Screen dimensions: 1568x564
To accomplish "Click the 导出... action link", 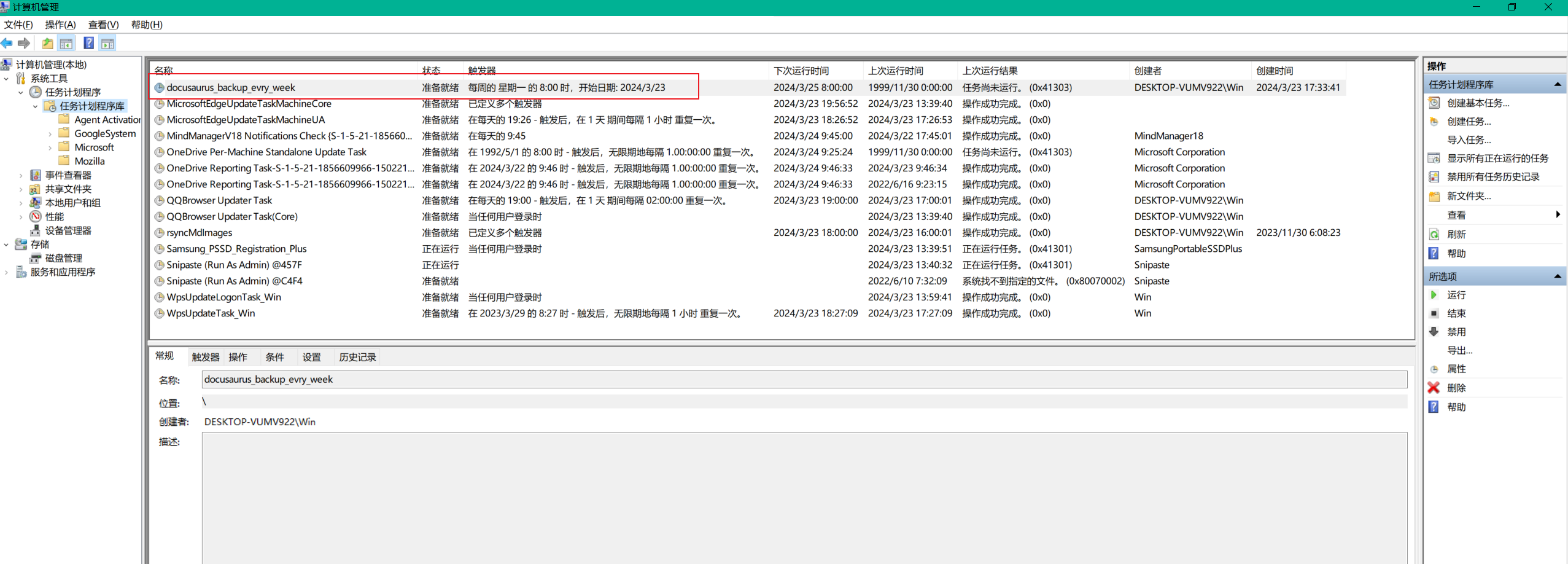I will 1460,350.
